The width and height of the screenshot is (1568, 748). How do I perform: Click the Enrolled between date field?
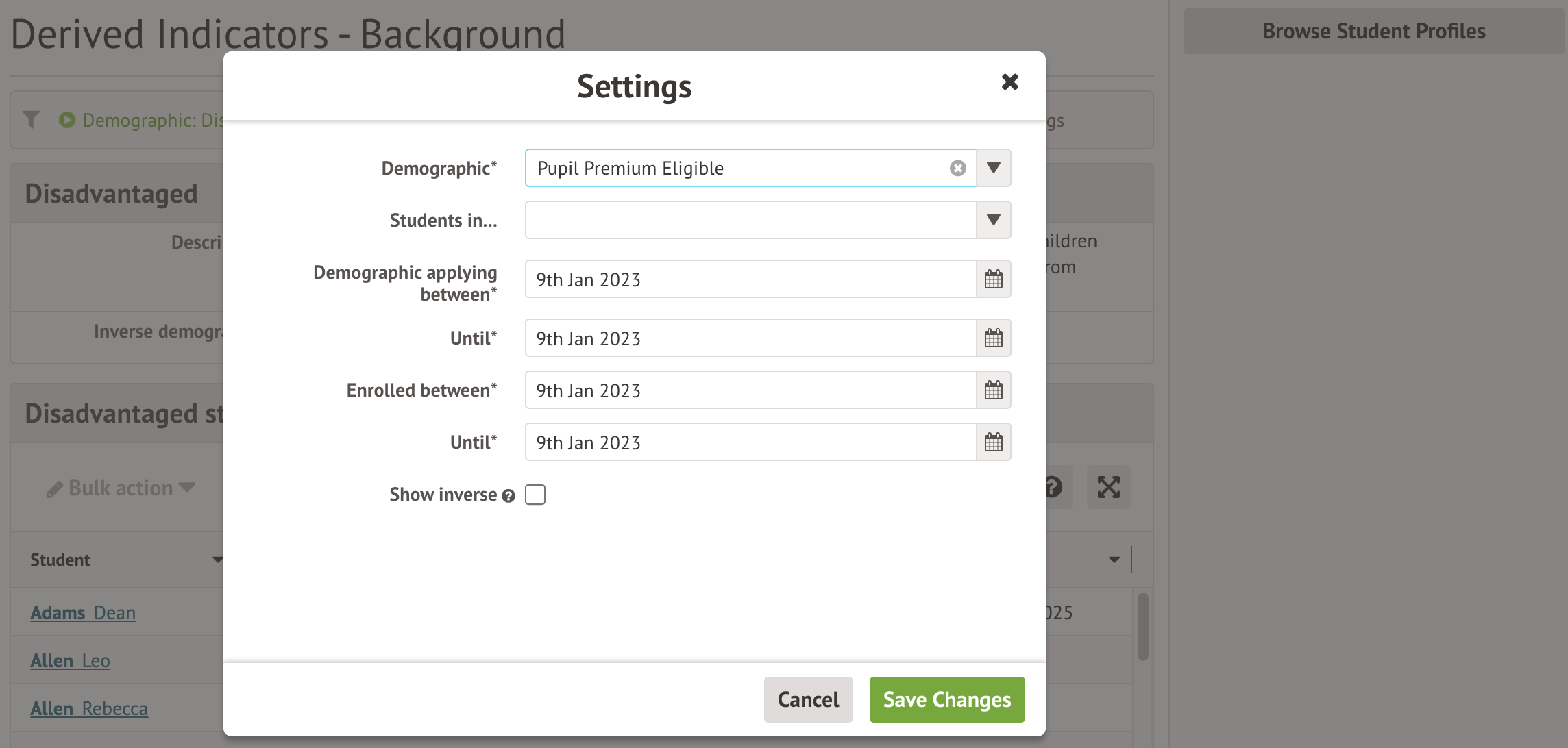[750, 390]
